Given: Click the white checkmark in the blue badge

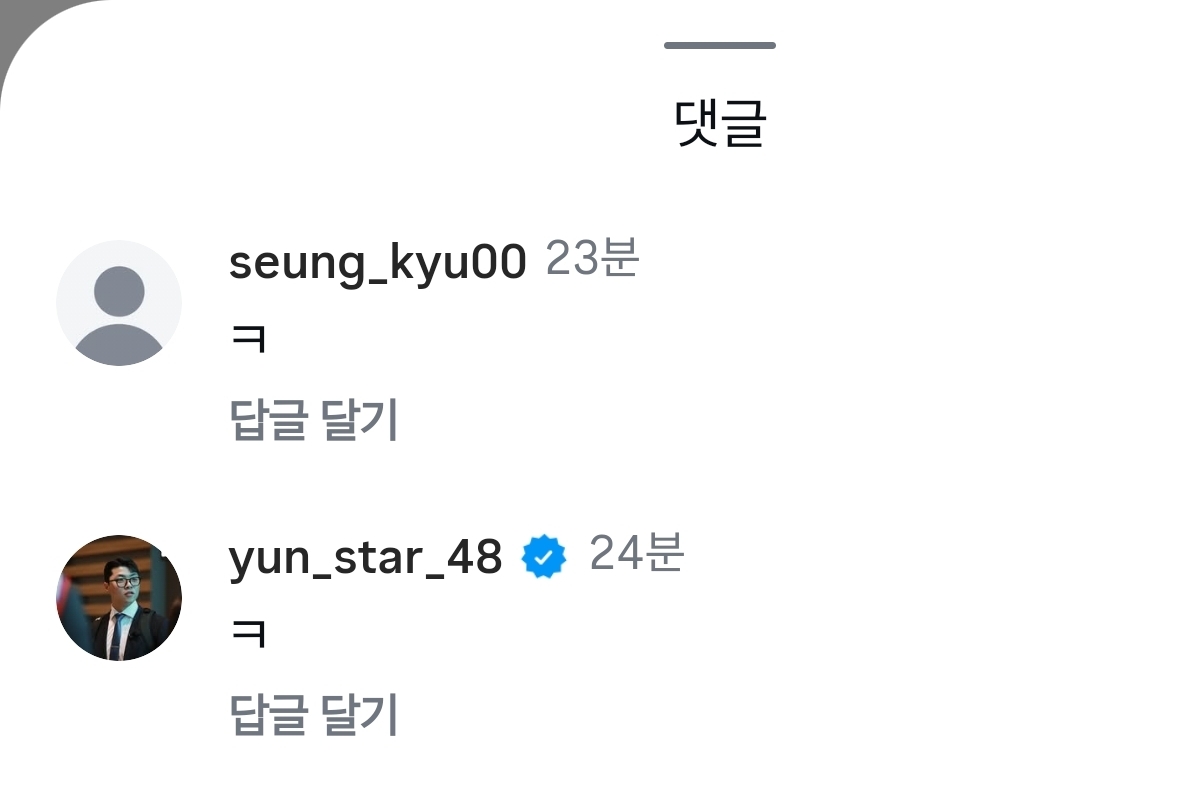Looking at the screenshot, I should (x=545, y=558).
